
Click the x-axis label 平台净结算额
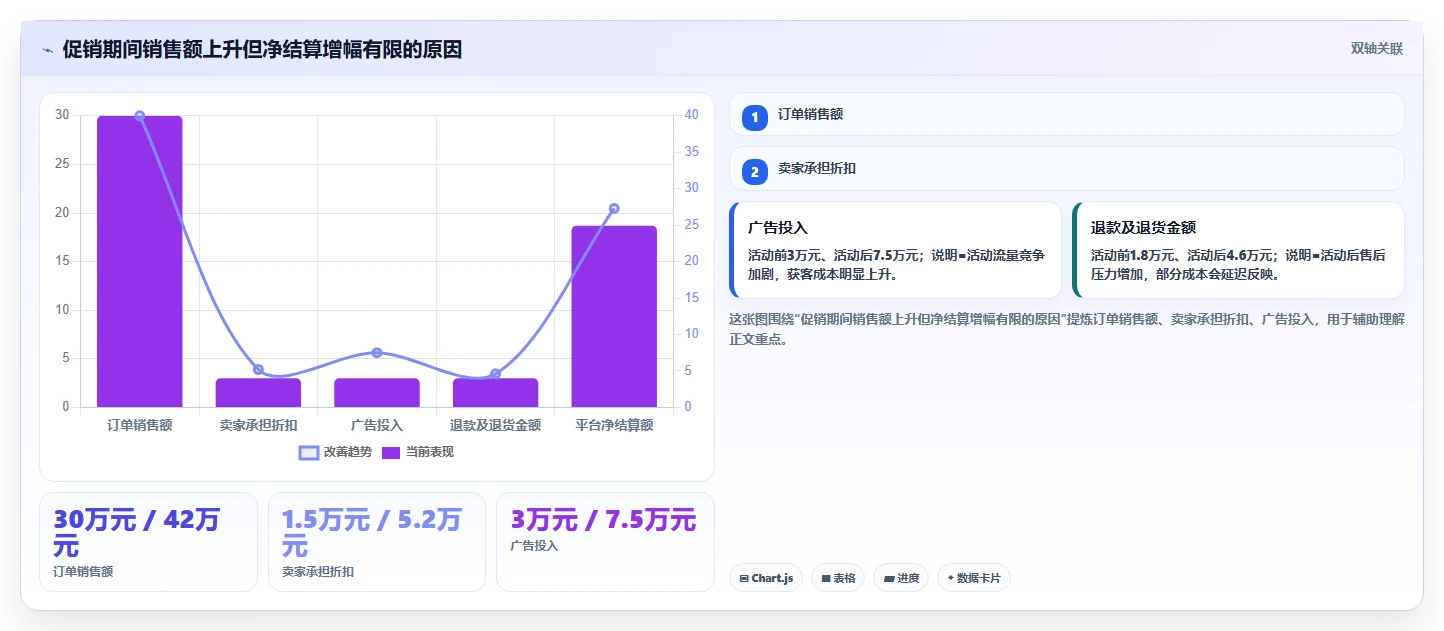click(x=614, y=425)
